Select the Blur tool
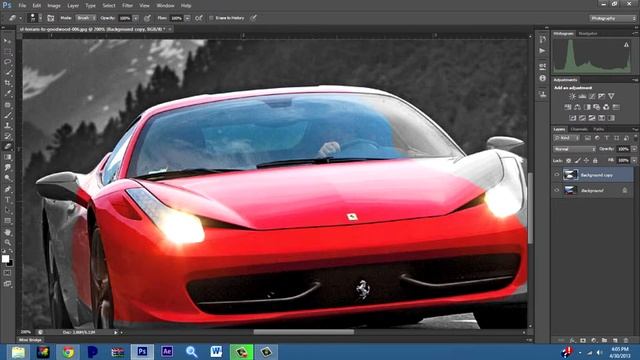Image resolution: width=640 pixels, height=360 pixels. click(x=7, y=168)
